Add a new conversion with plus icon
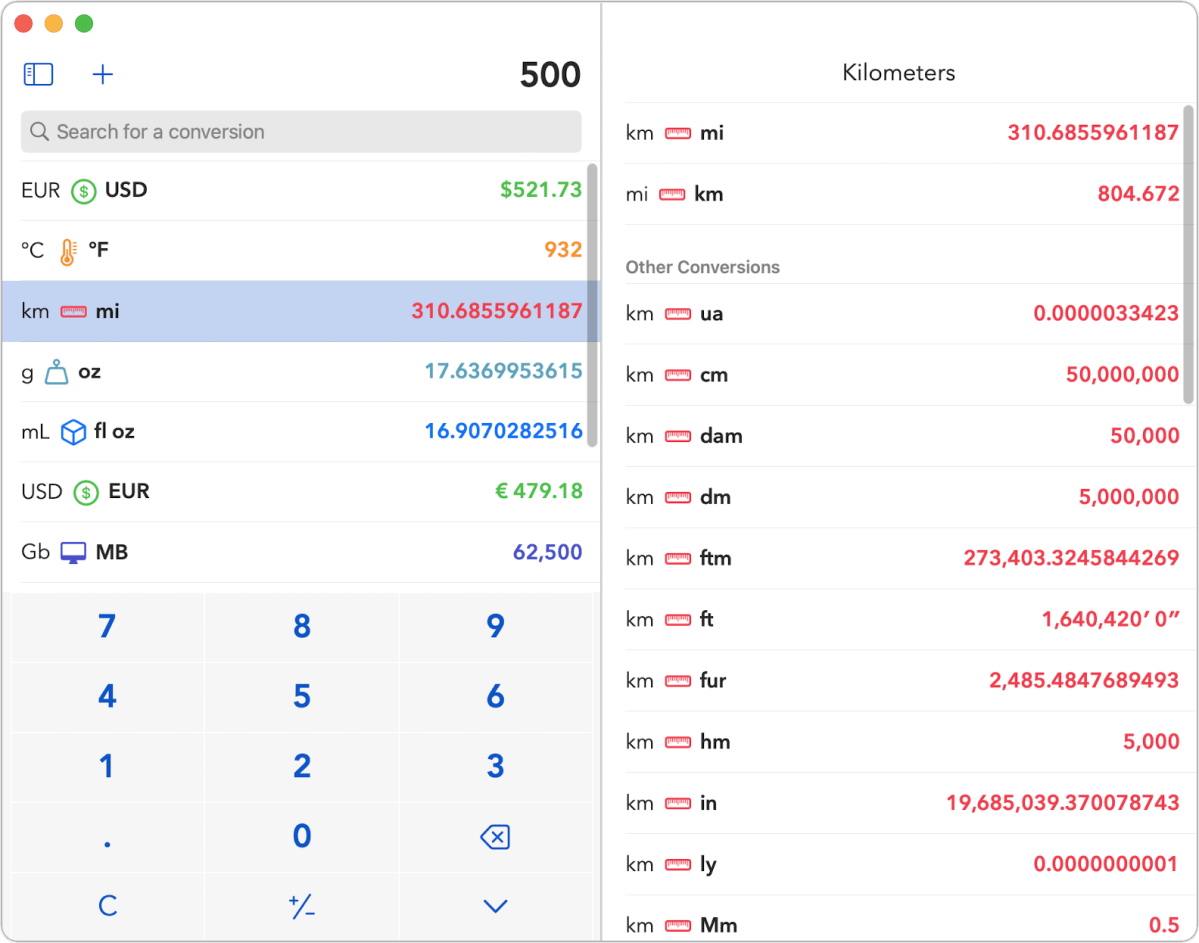 click(102, 74)
